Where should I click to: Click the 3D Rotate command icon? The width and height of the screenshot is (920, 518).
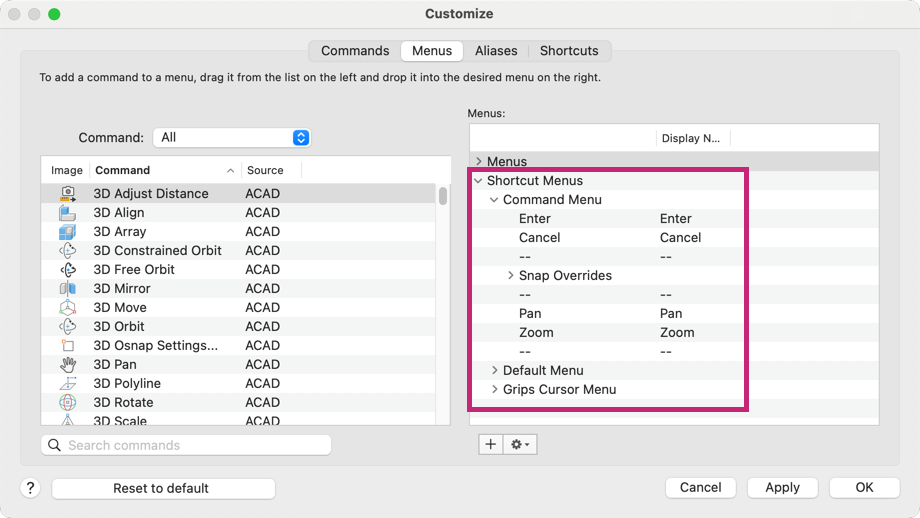coord(67,403)
